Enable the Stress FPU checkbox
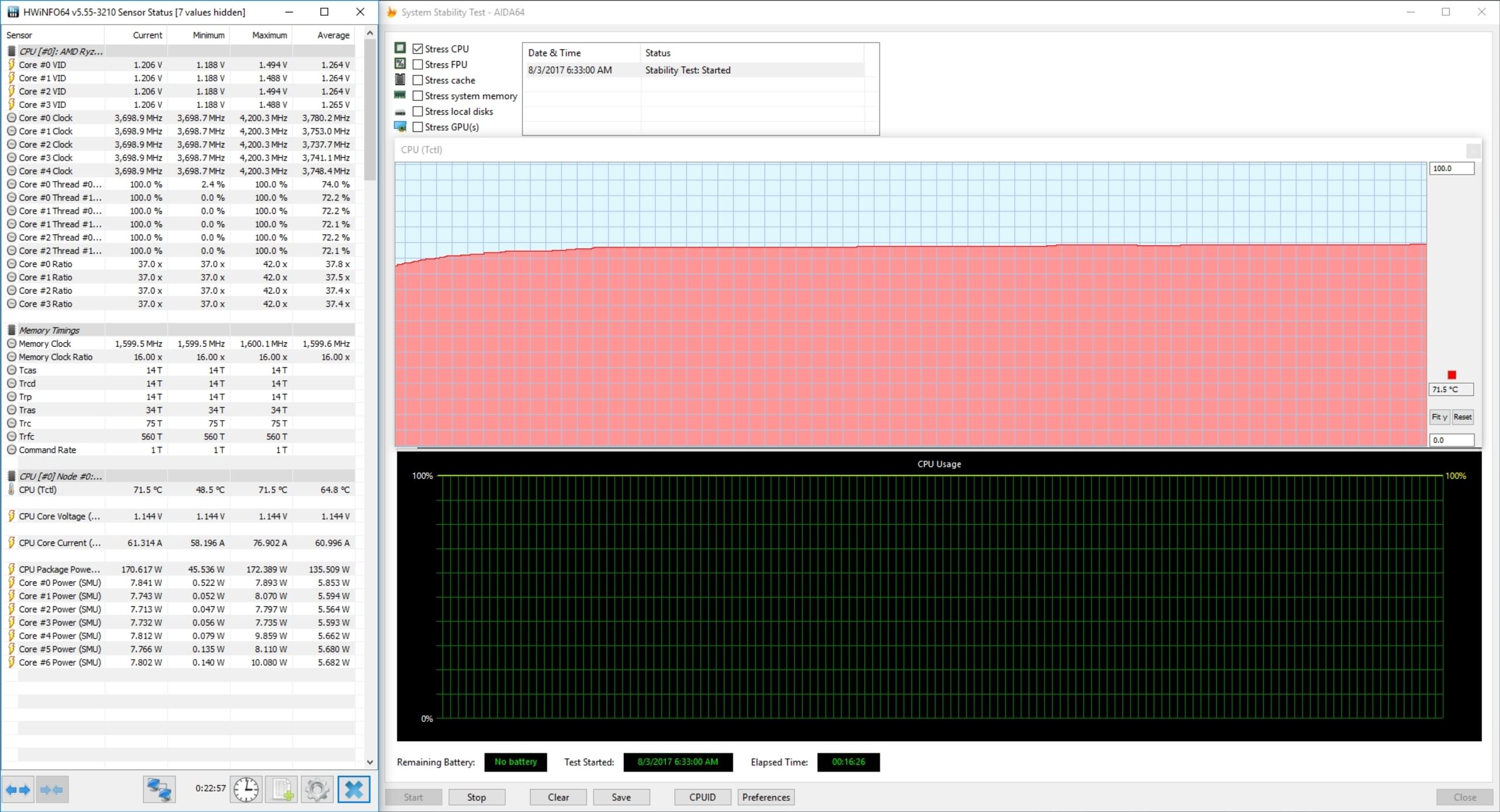The height and width of the screenshot is (812, 1500). pos(418,64)
